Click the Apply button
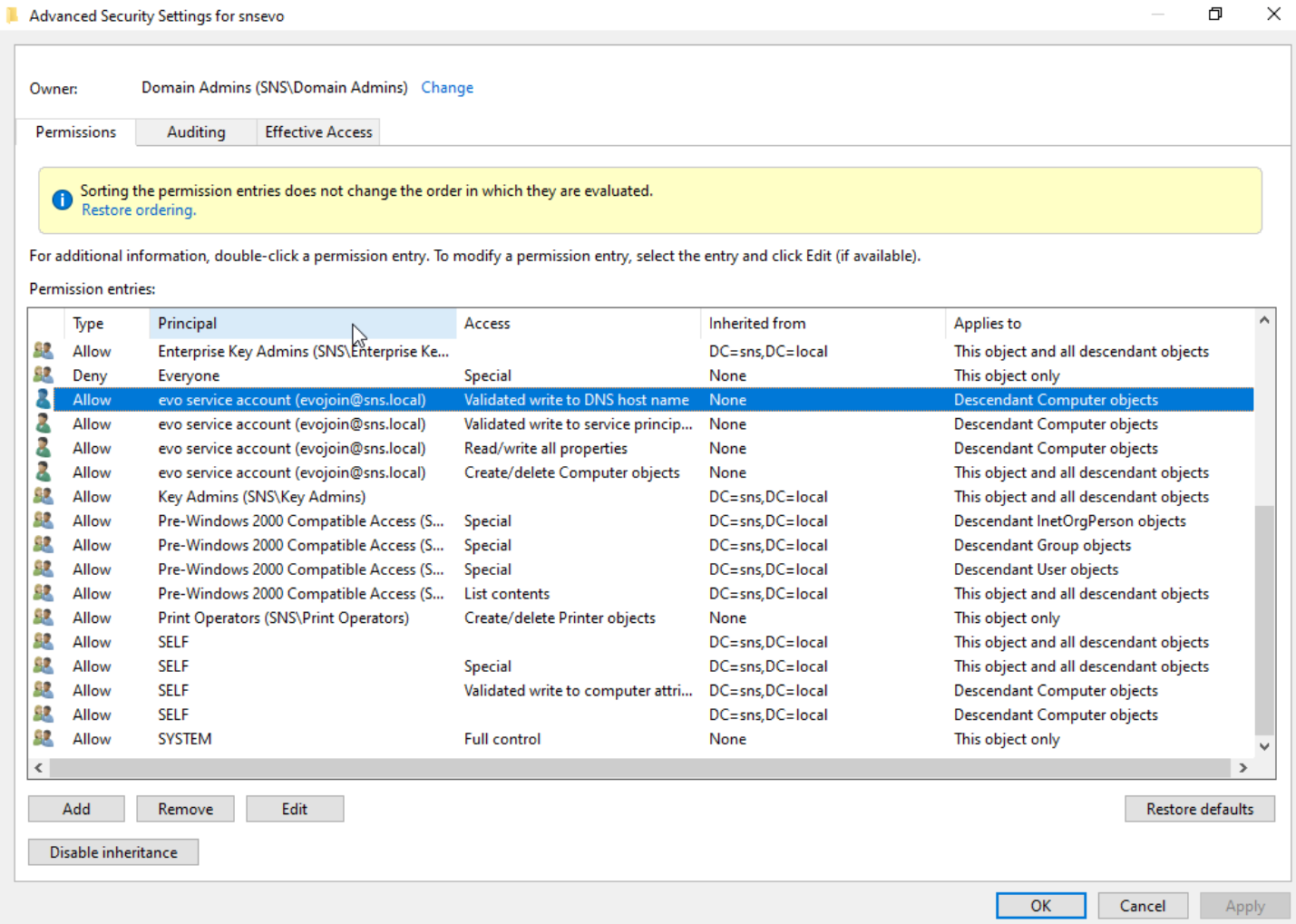1296x924 pixels. (x=1245, y=906)
